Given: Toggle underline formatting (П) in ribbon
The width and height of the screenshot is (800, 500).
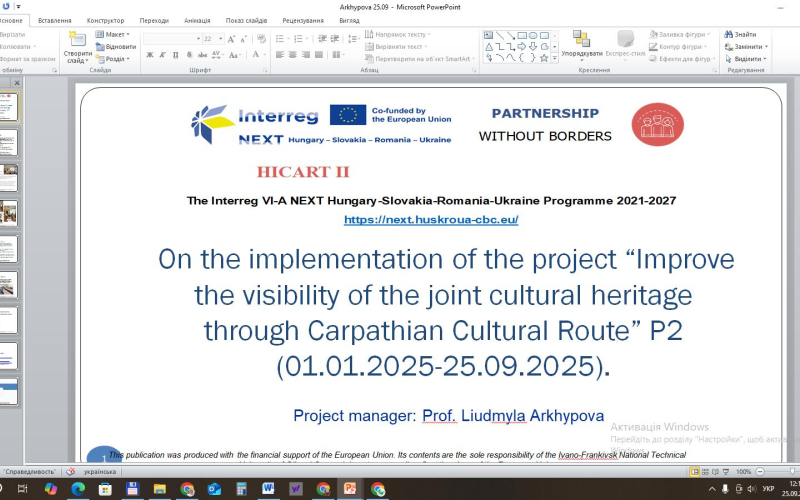Looking at the screenshot, I should pyautogui.click(x=175, y=55).
